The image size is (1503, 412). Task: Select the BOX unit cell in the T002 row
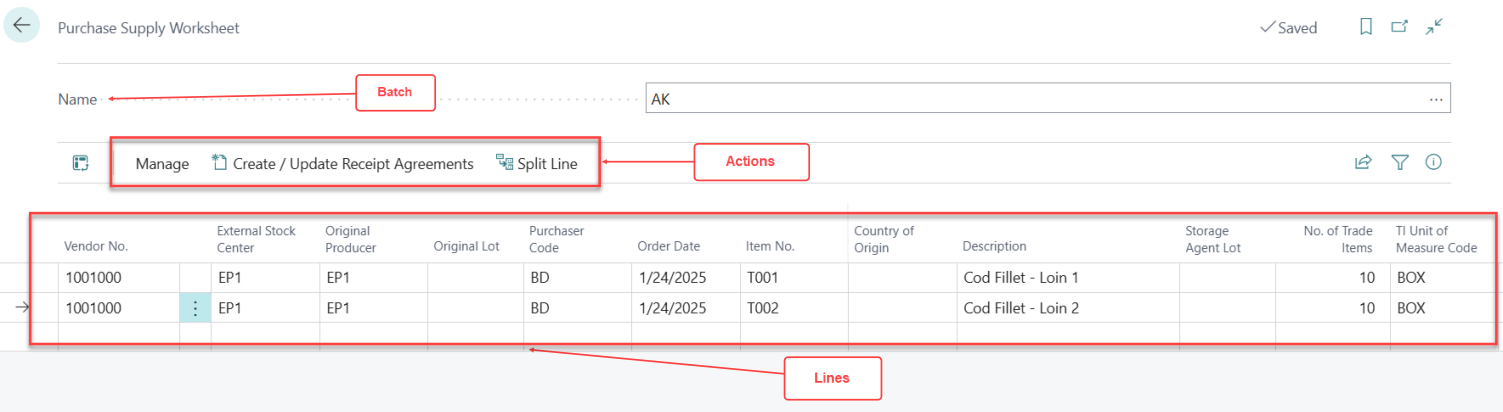pyautogui.click(x=1411, y=309)
